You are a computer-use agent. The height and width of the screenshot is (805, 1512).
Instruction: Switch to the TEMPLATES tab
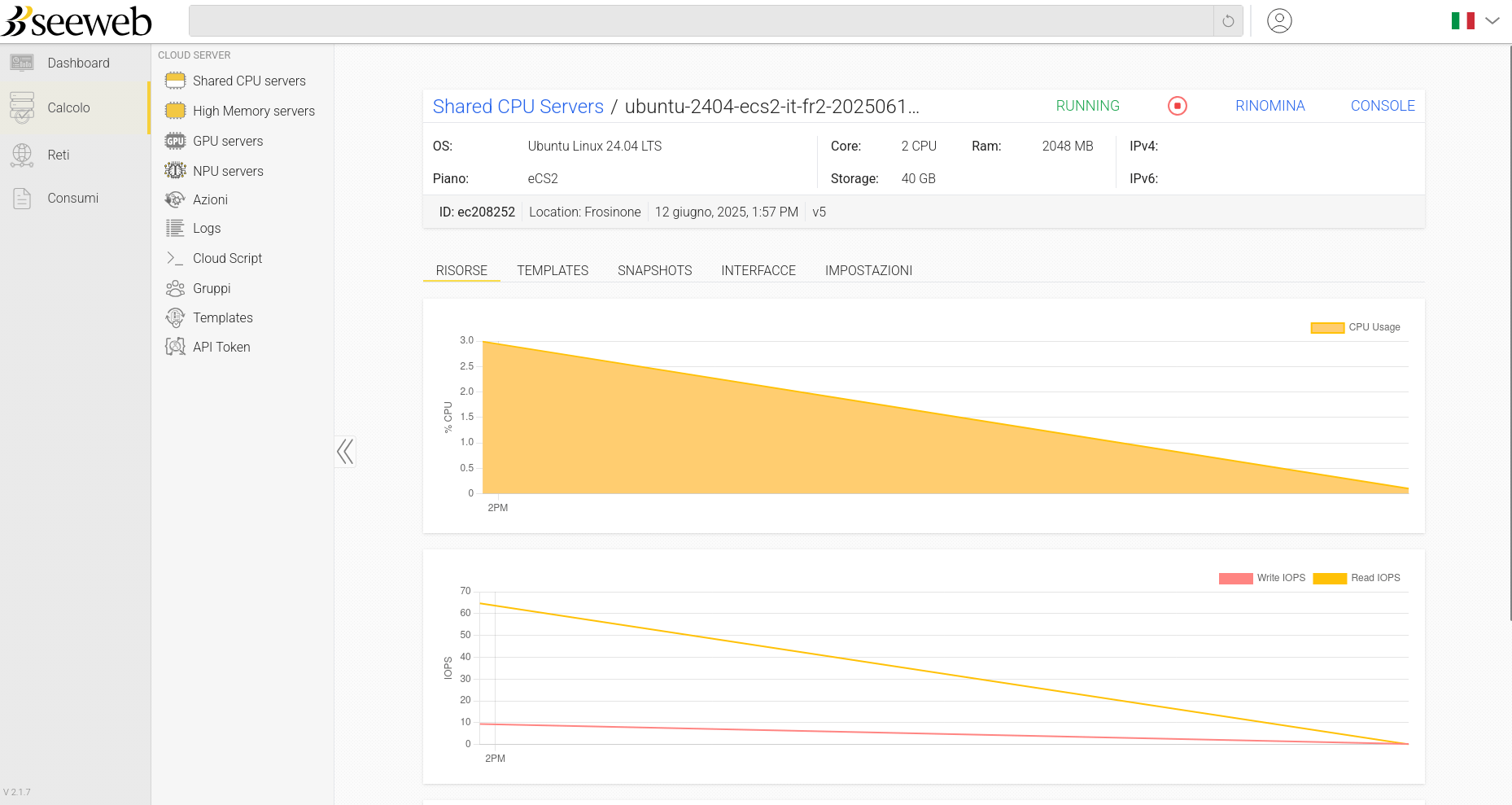[x=553, y=270]
